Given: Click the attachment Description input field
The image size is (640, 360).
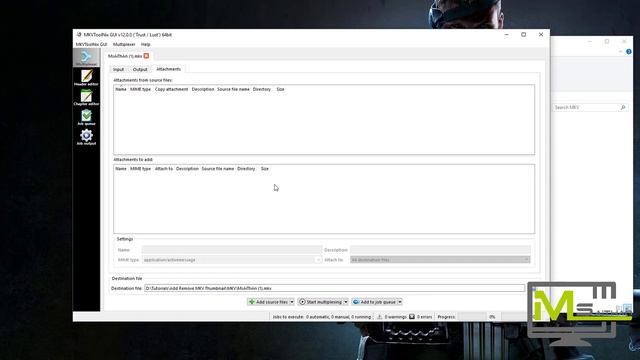Looking at the screenshot, I should [440, 250].
